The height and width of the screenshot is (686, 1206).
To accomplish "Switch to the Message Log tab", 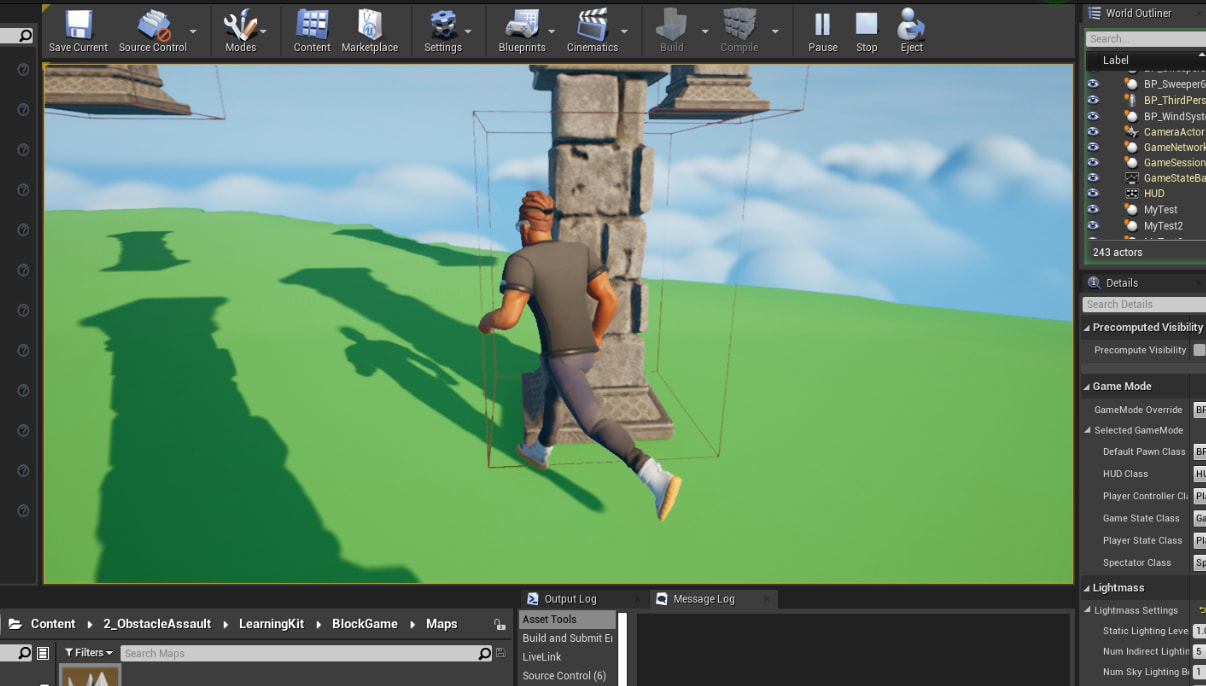I will (703, 599).
